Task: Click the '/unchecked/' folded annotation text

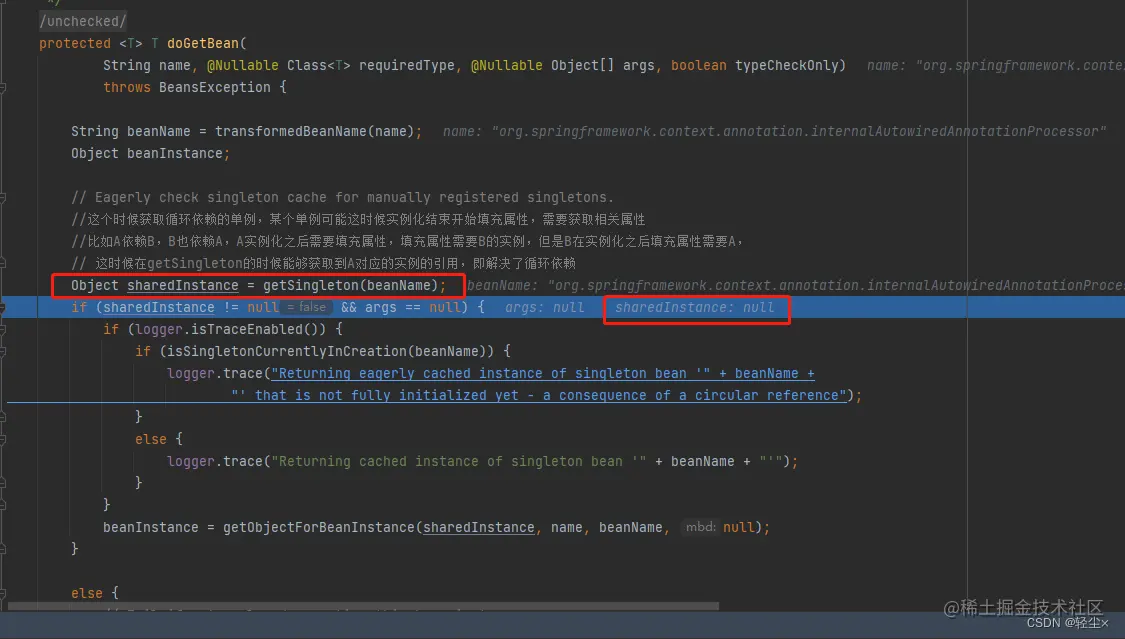Action: [83, 22]
